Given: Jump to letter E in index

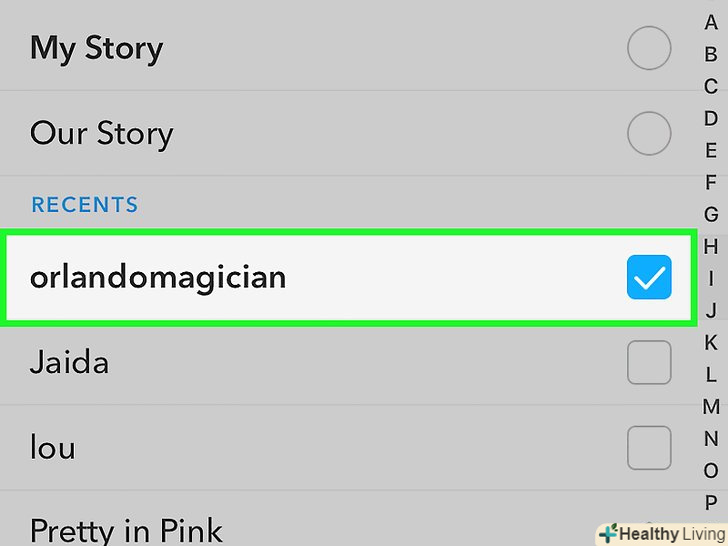Looking at the screenshot, I should click(711, 151).
